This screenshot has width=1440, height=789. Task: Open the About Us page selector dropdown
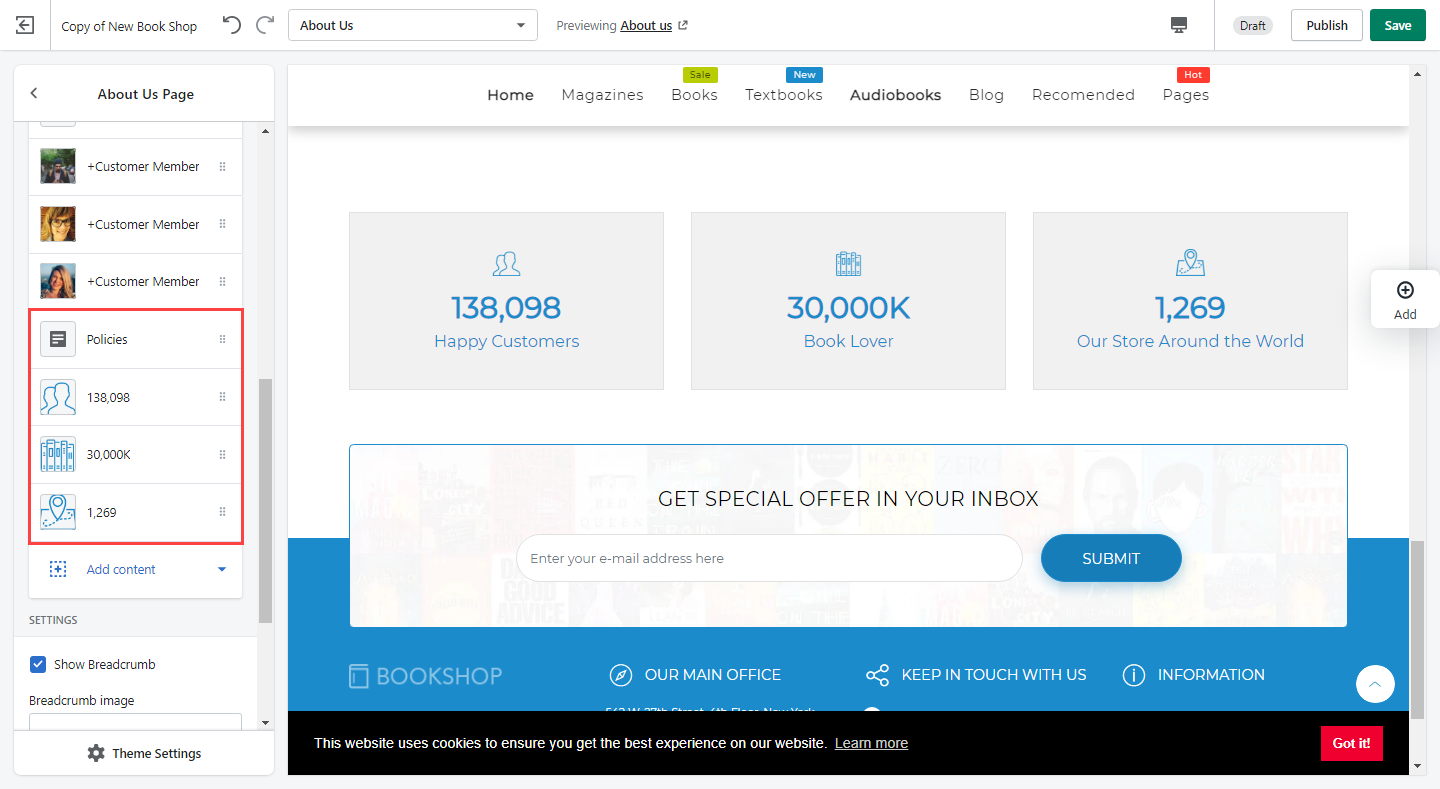[x=413, y=25]
